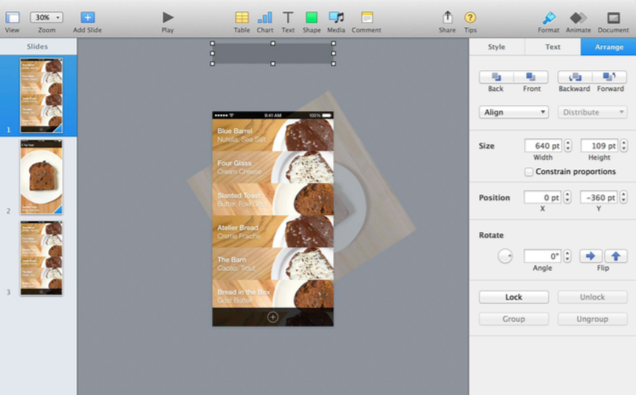The image size is (636, 395).
Task: Move object Forward one layer
Action: (x=610, y=77)
